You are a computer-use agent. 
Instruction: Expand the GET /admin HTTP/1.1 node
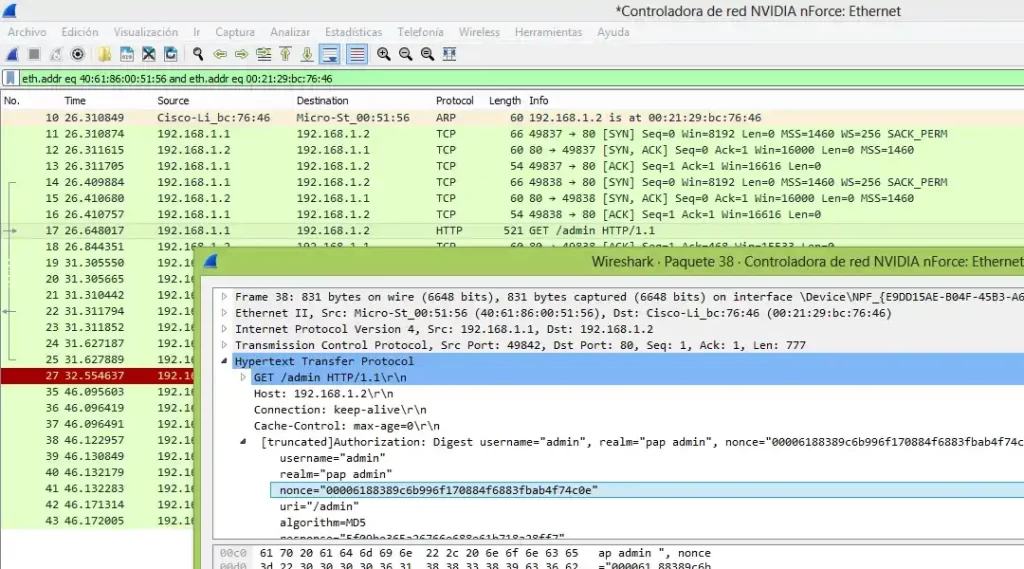[x=243, y=377]
